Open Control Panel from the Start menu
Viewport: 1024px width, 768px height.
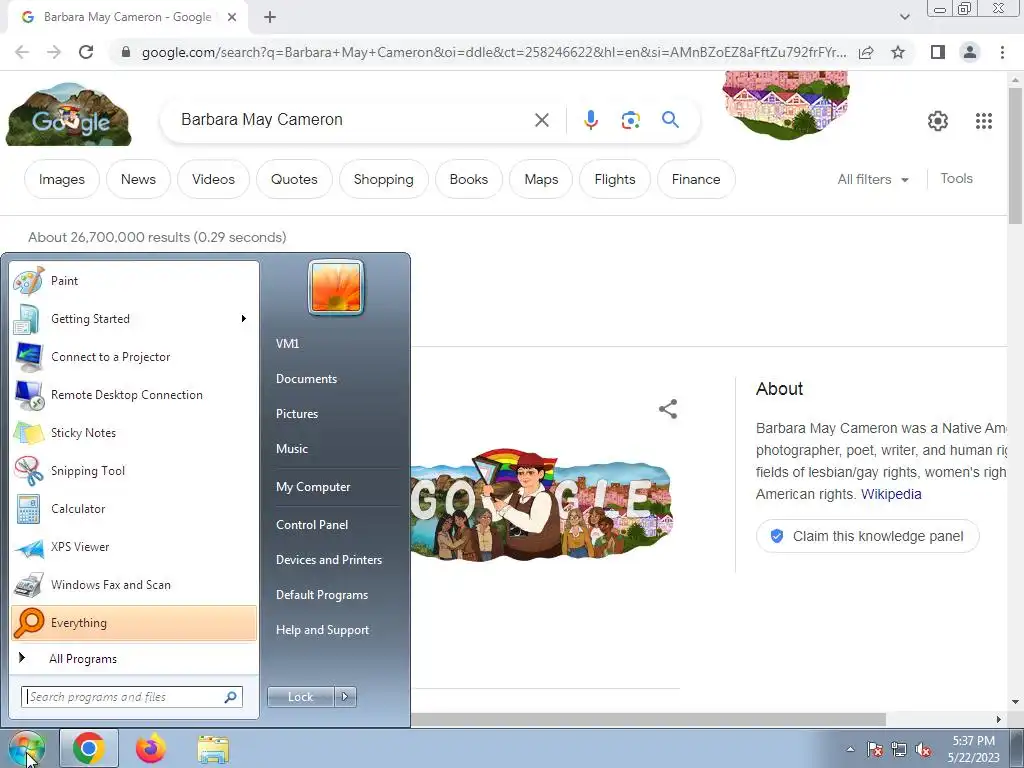[x=312, y=524]
